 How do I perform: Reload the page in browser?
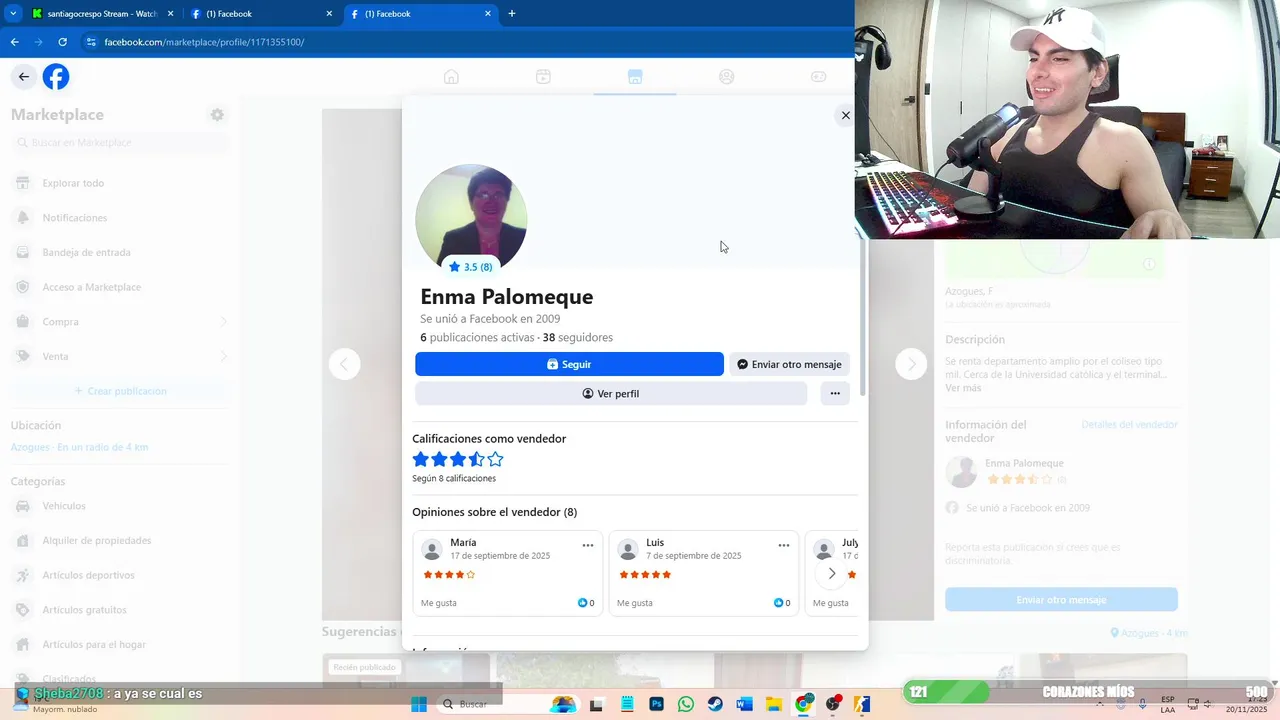coord(62,42)
